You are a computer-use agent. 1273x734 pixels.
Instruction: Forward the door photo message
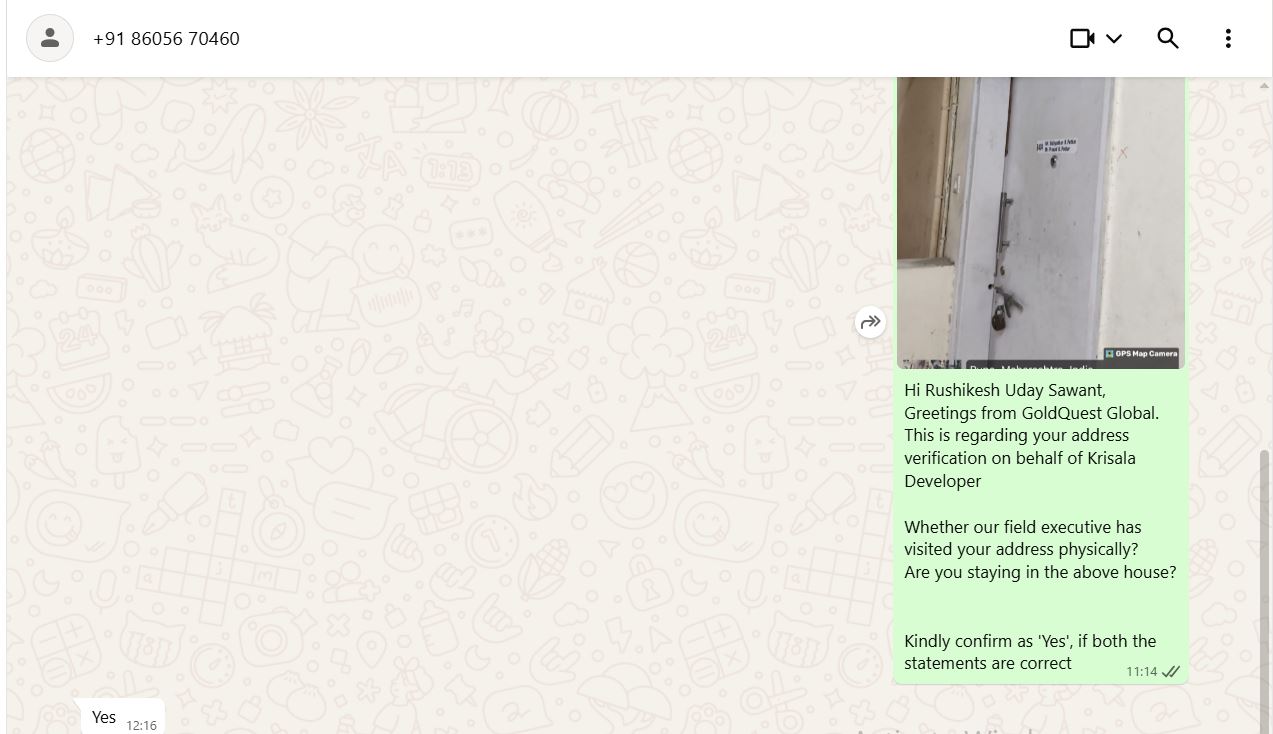[871, 322]
